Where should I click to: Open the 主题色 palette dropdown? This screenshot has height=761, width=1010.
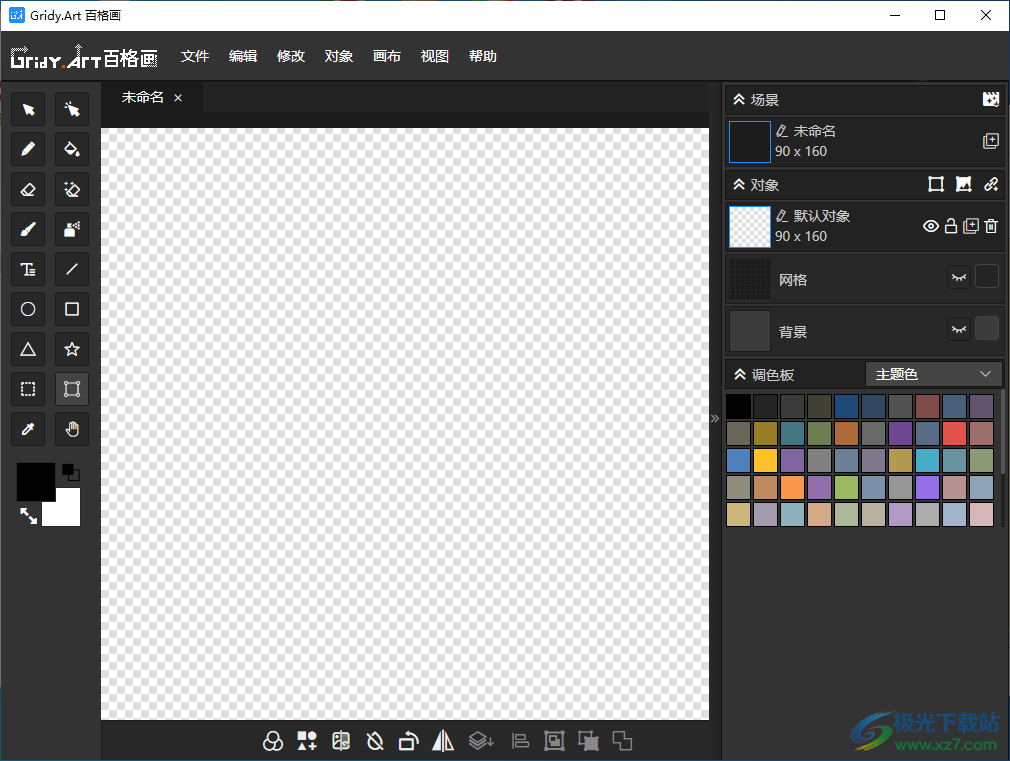click(x=932, y=374)
